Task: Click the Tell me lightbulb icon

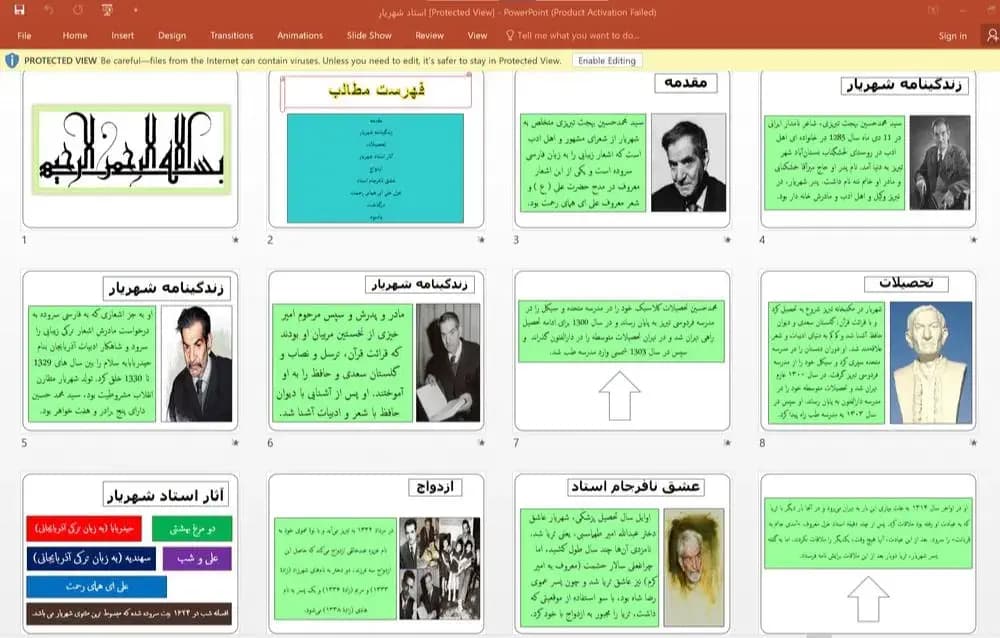Action: point(510,35)
